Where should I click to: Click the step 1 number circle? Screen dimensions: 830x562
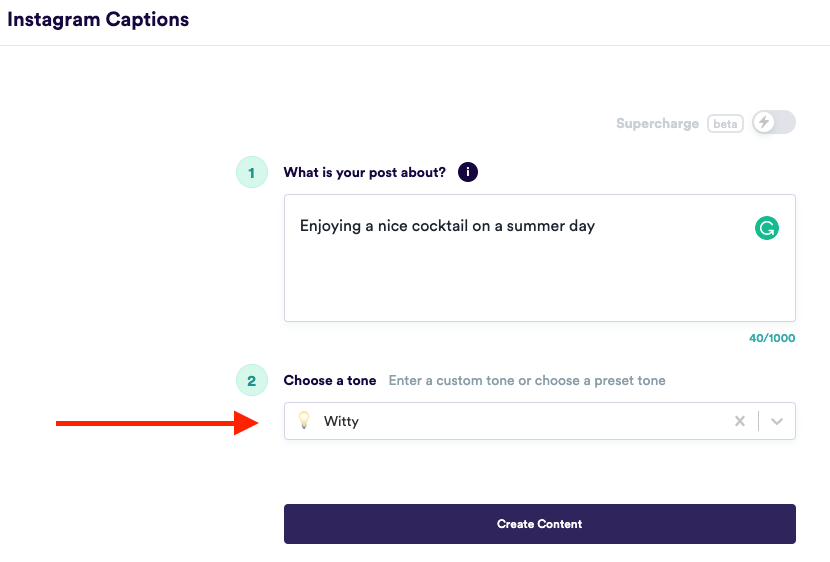pos(251,173)
